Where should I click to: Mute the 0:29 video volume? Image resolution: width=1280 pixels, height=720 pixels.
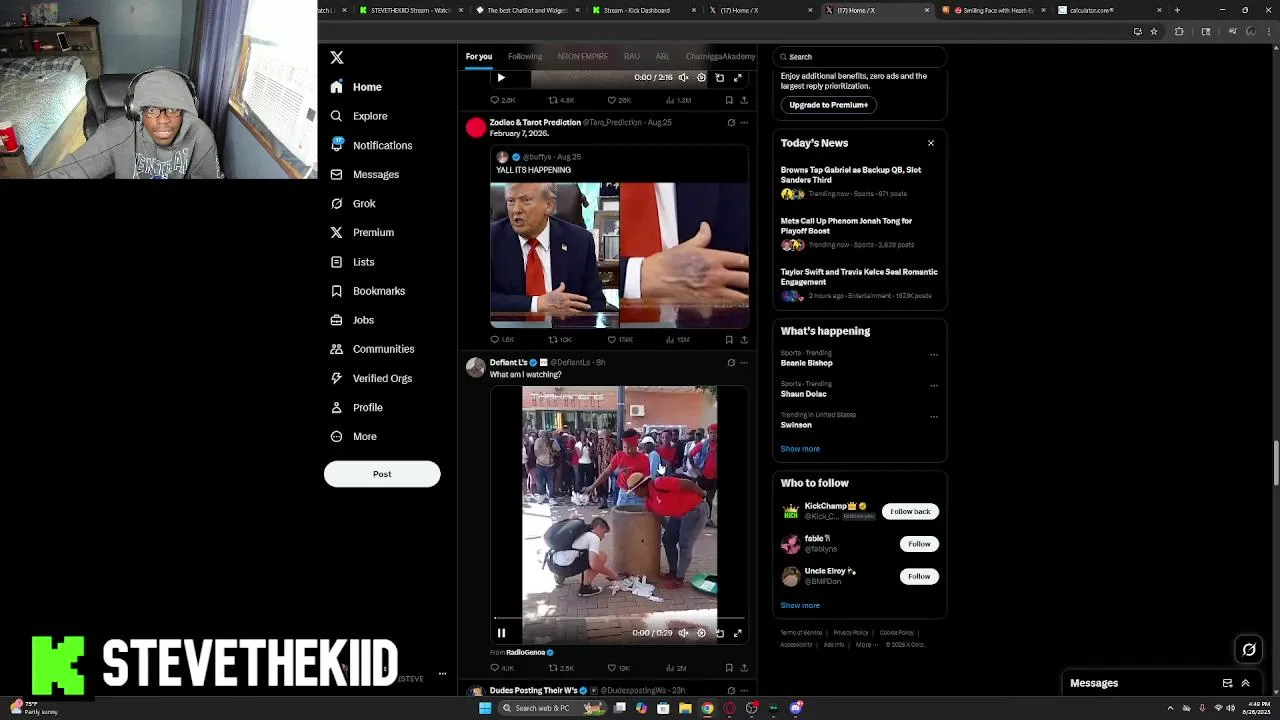tap(683, 633)
